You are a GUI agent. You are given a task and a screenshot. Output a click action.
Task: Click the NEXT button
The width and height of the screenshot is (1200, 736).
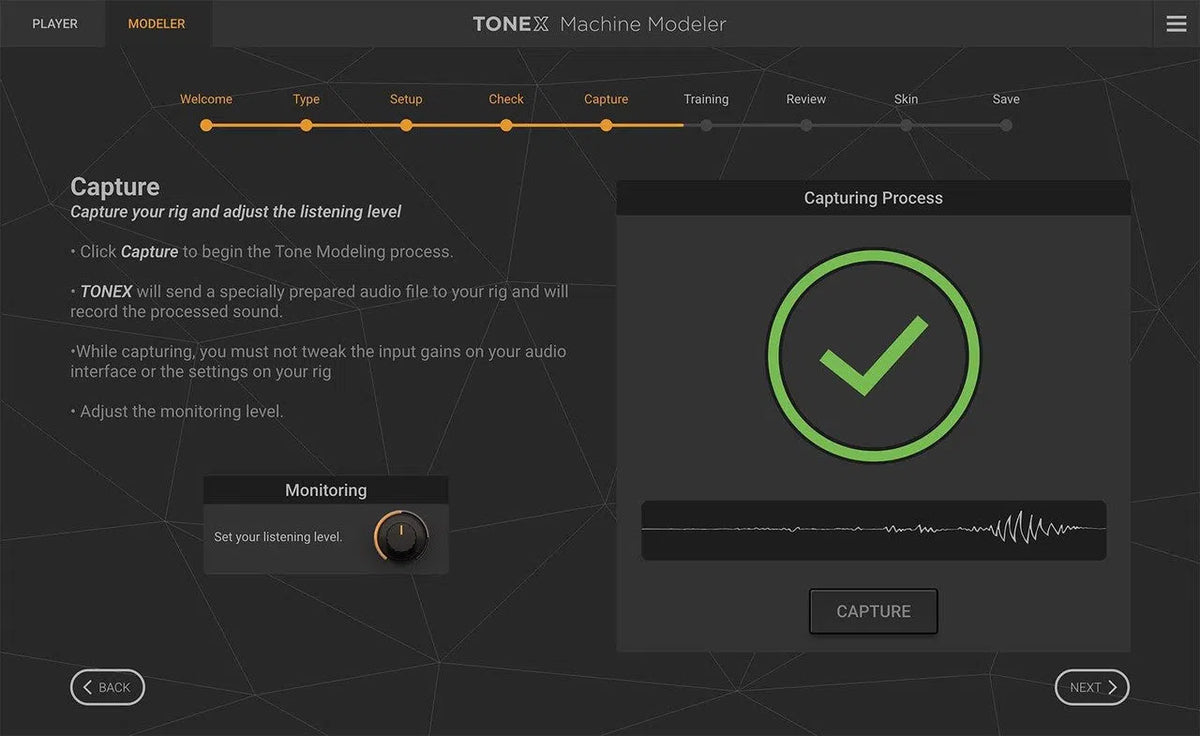coord(1091,687)
